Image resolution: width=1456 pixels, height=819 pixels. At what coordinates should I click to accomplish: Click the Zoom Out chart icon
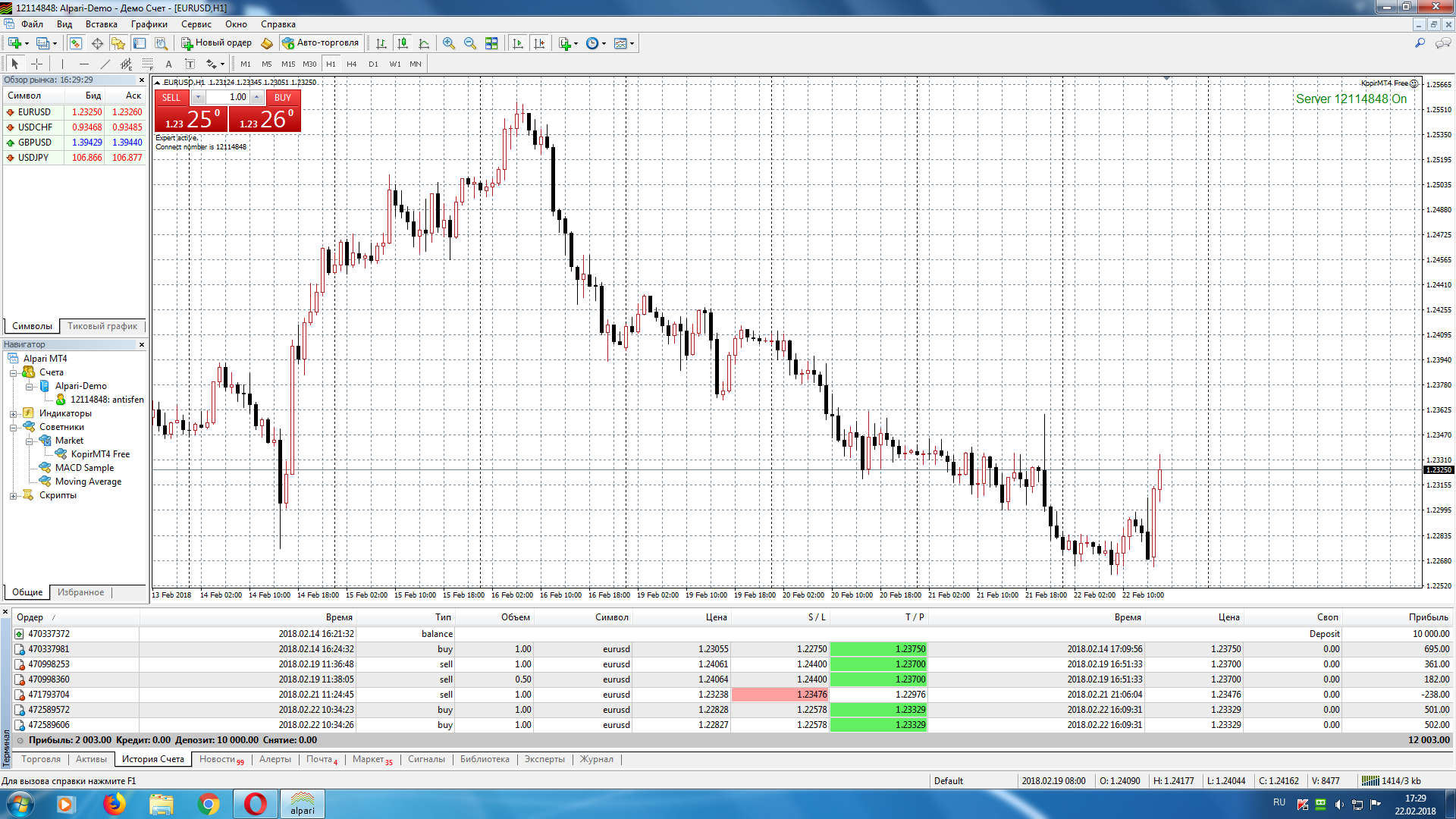[470, 43]
